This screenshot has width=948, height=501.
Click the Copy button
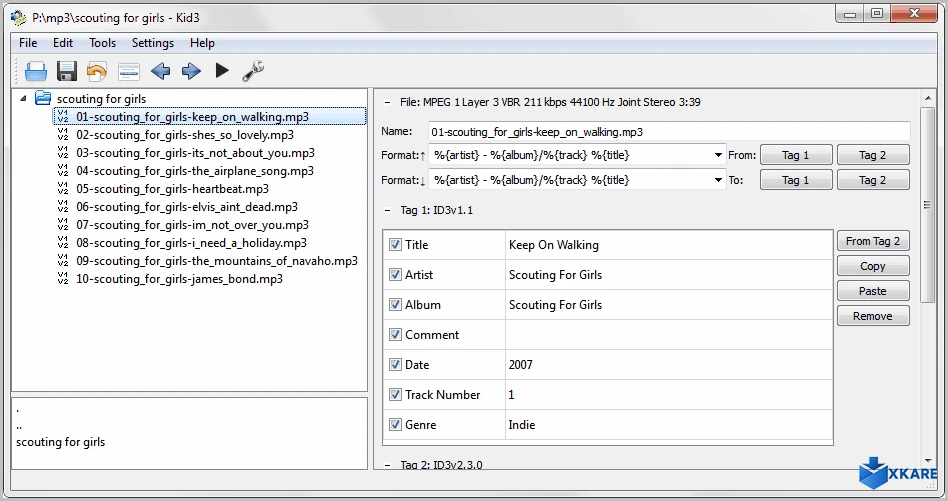[873, 266]
